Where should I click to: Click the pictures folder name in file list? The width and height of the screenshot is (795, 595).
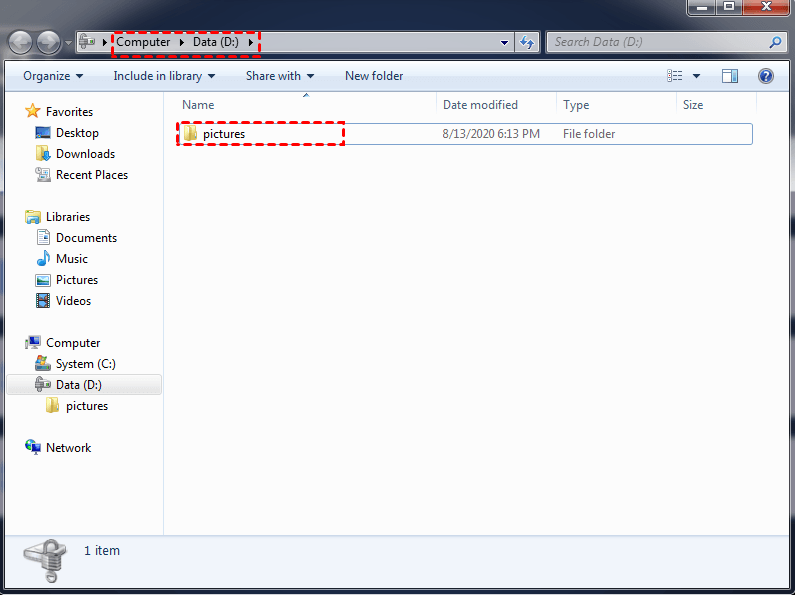click(224, 134)
